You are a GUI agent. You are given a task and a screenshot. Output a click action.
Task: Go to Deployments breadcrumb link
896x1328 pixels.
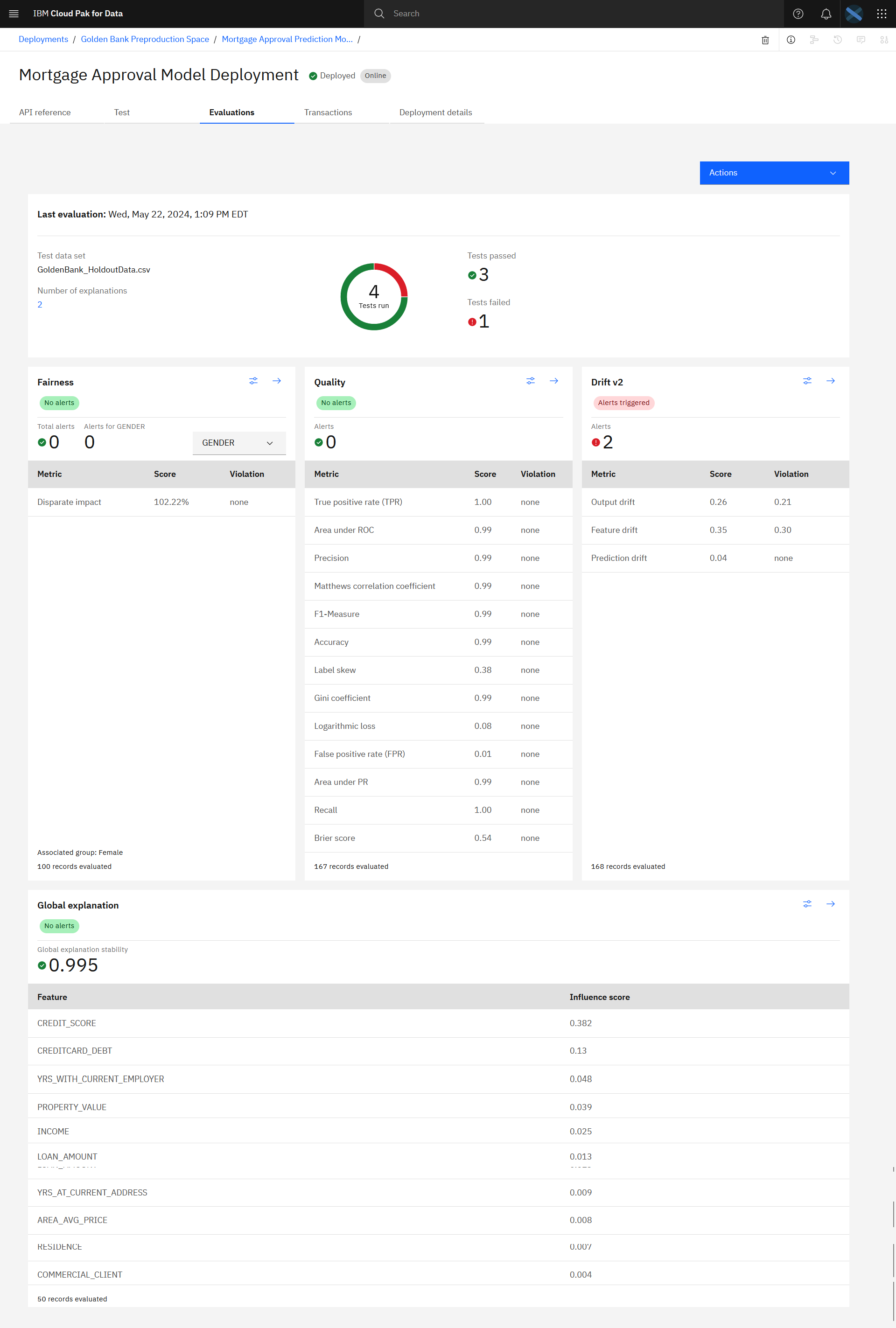(43, 39)
